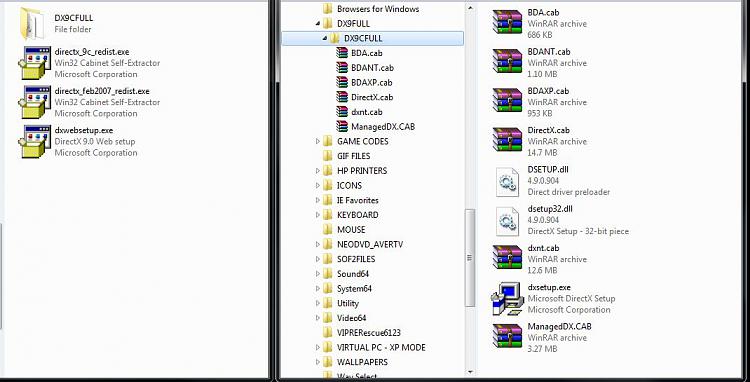Expand the HP PRINTERS folder node
The height and width of the screenshot is (382, 750).
click(318, 171)
